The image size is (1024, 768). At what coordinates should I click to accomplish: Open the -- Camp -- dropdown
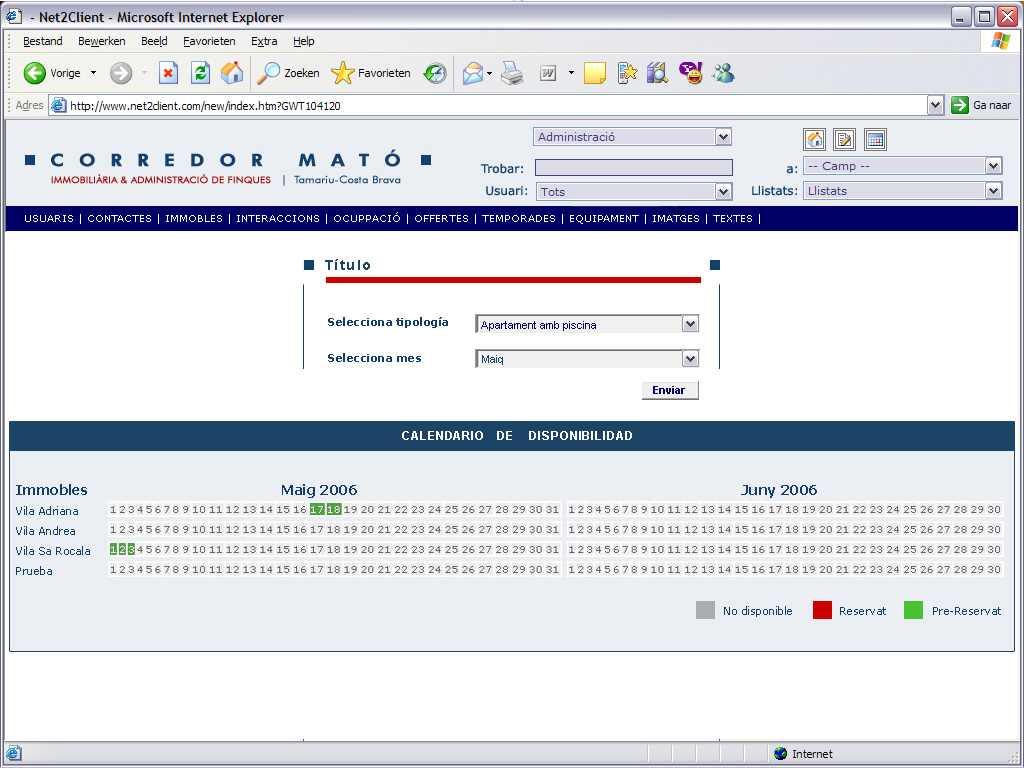[903, 166]
